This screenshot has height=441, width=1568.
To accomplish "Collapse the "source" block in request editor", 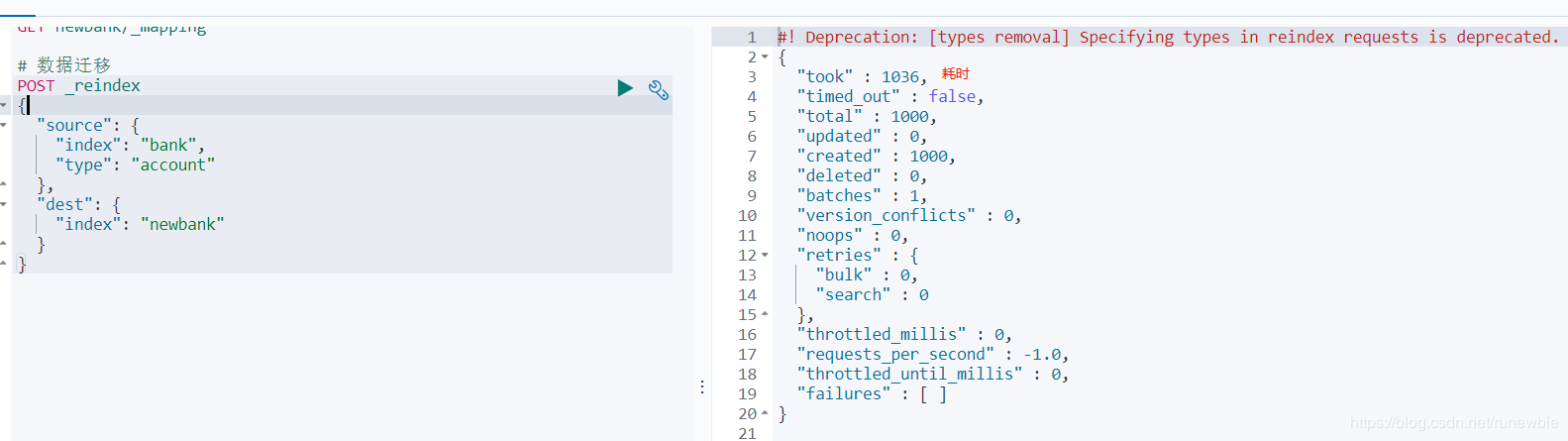I will tap(3, 125).
